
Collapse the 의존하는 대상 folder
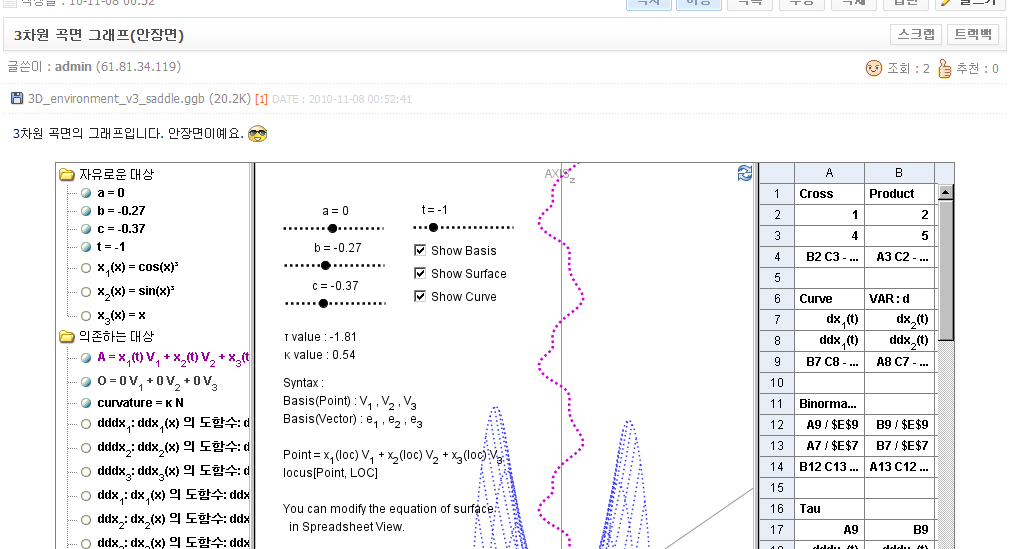click(x=67, y=337)
